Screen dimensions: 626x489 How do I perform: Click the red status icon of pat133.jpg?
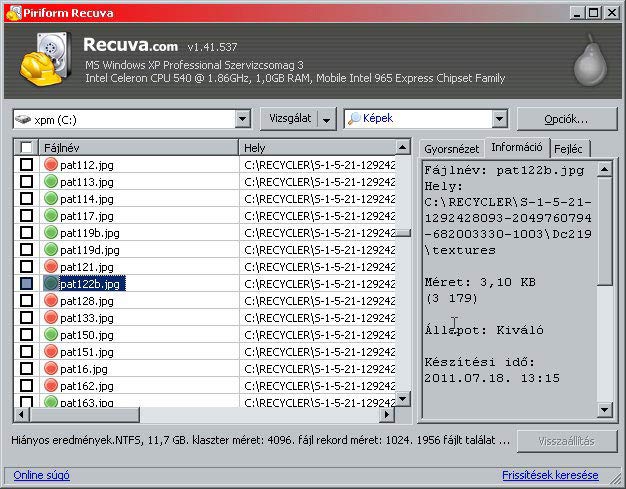tap(51, 318)
